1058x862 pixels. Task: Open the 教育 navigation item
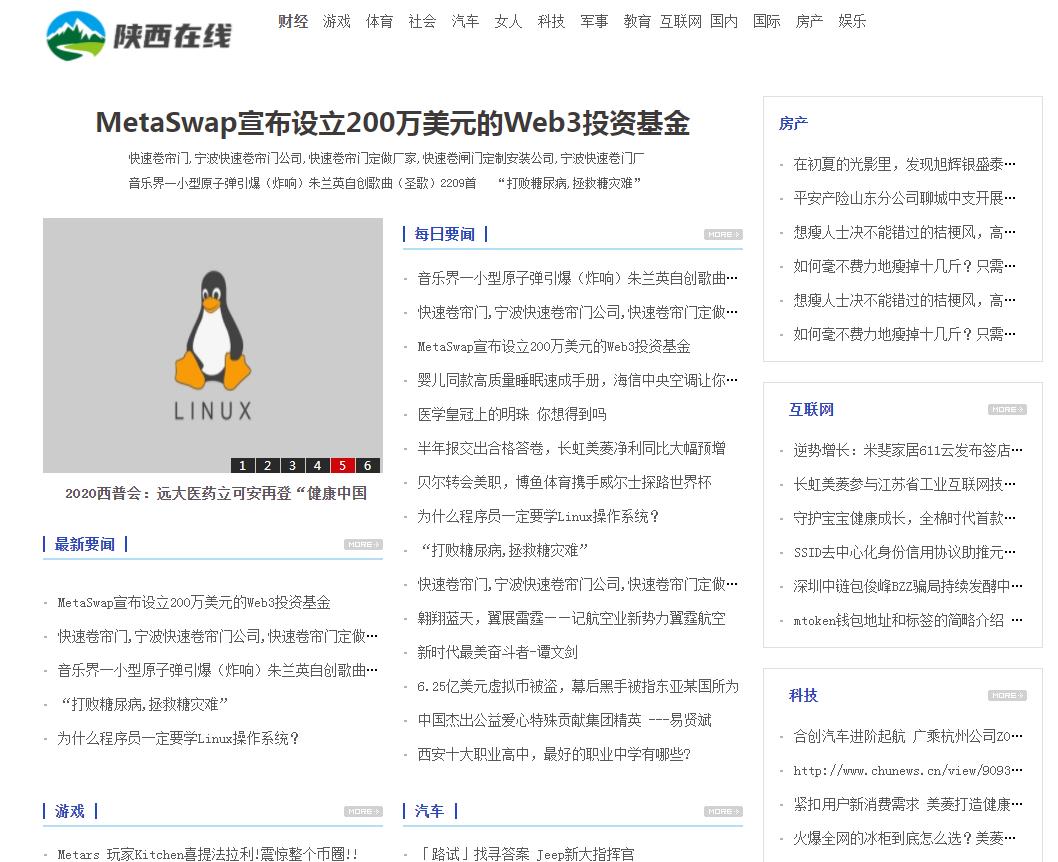637,22
